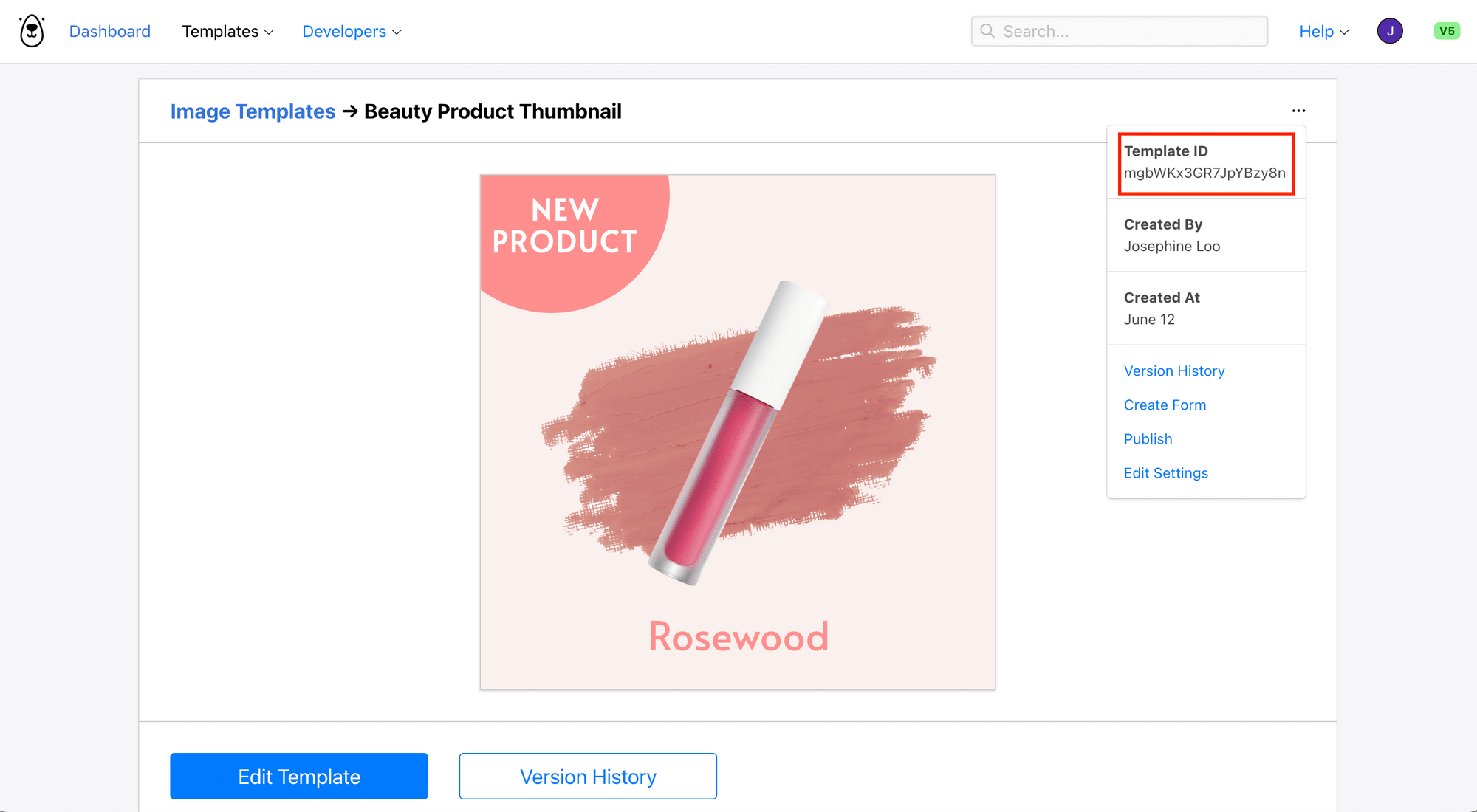Select Publish in the side menu
This screenshot has width=1477, height=812.
1148,439
